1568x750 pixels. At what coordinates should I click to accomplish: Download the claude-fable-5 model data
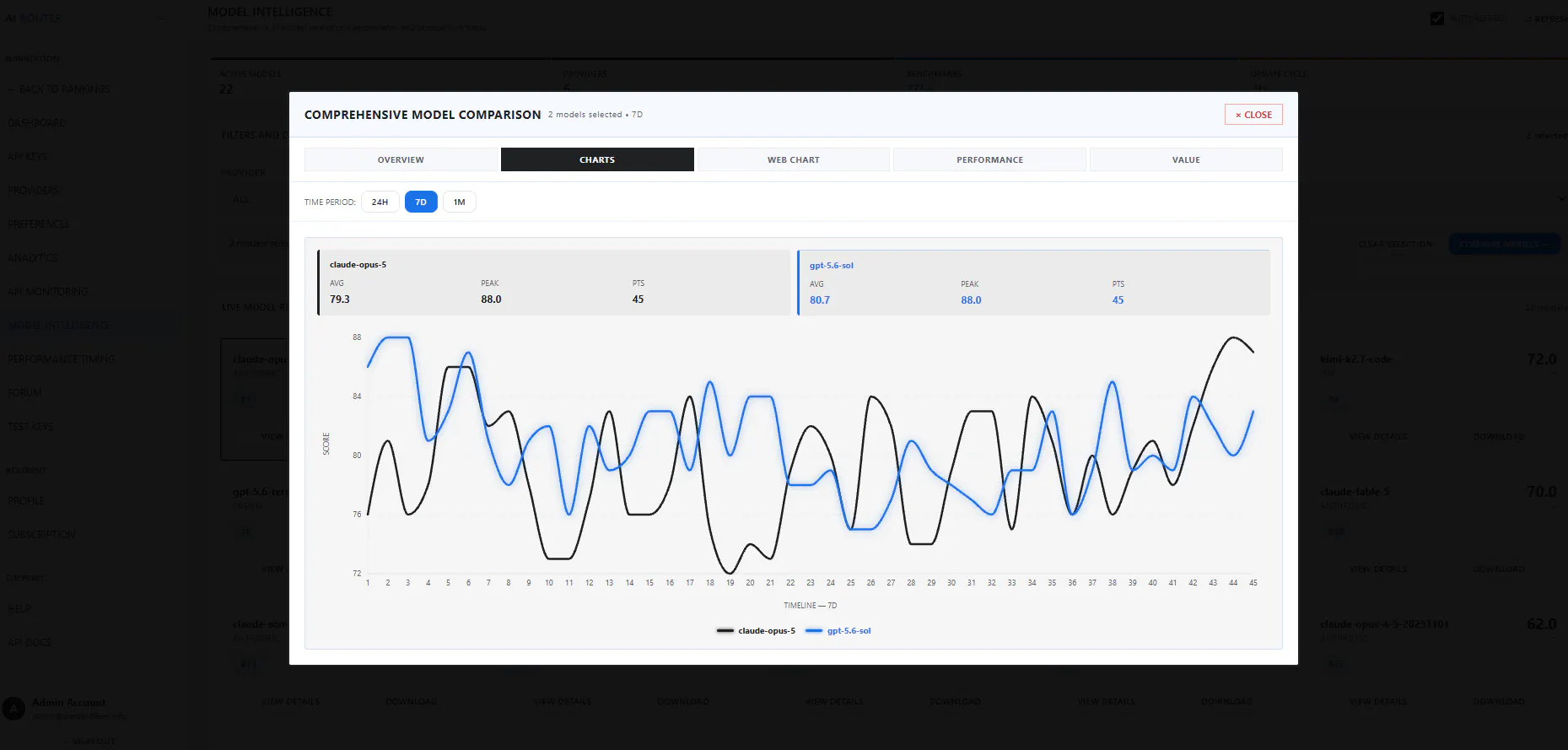pyautogui.click(x=1499, y=569)
